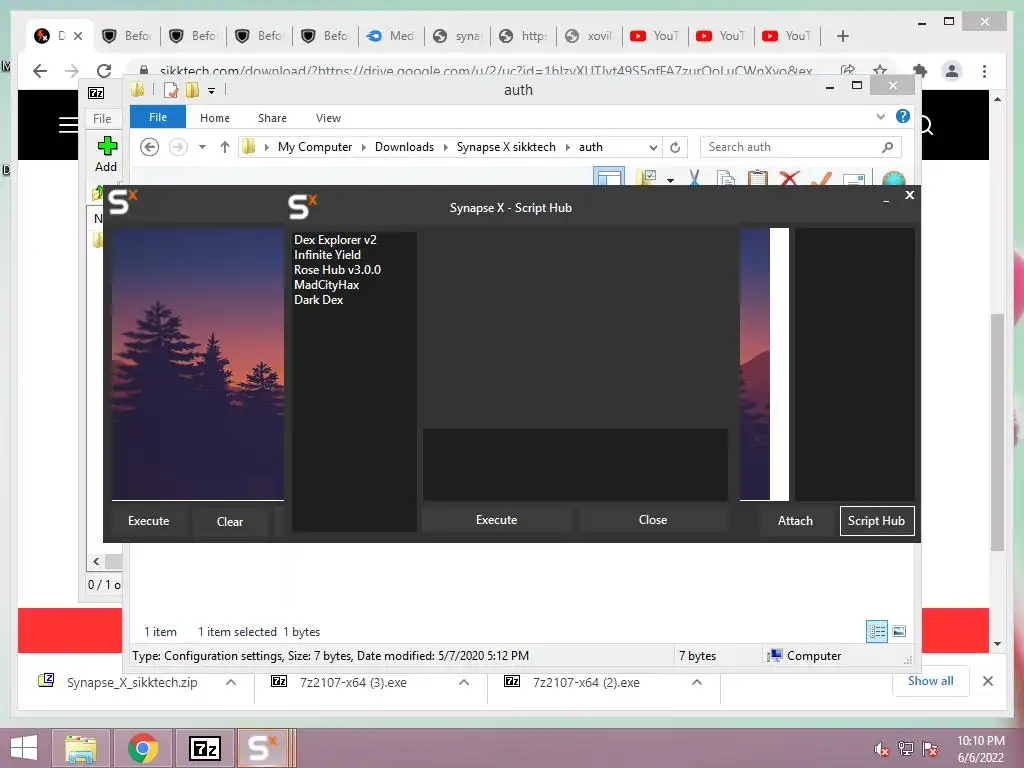1024x768 pixels.
Task: Go back in auth Explorer window
Action: click(x=150, y=147)
